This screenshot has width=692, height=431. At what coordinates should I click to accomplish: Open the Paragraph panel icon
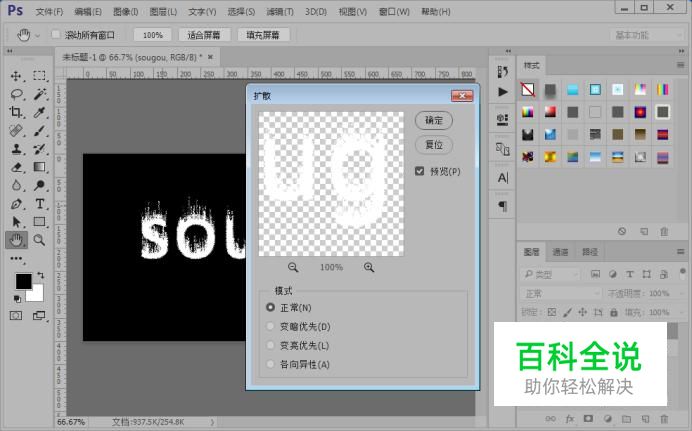pos(503,206)
